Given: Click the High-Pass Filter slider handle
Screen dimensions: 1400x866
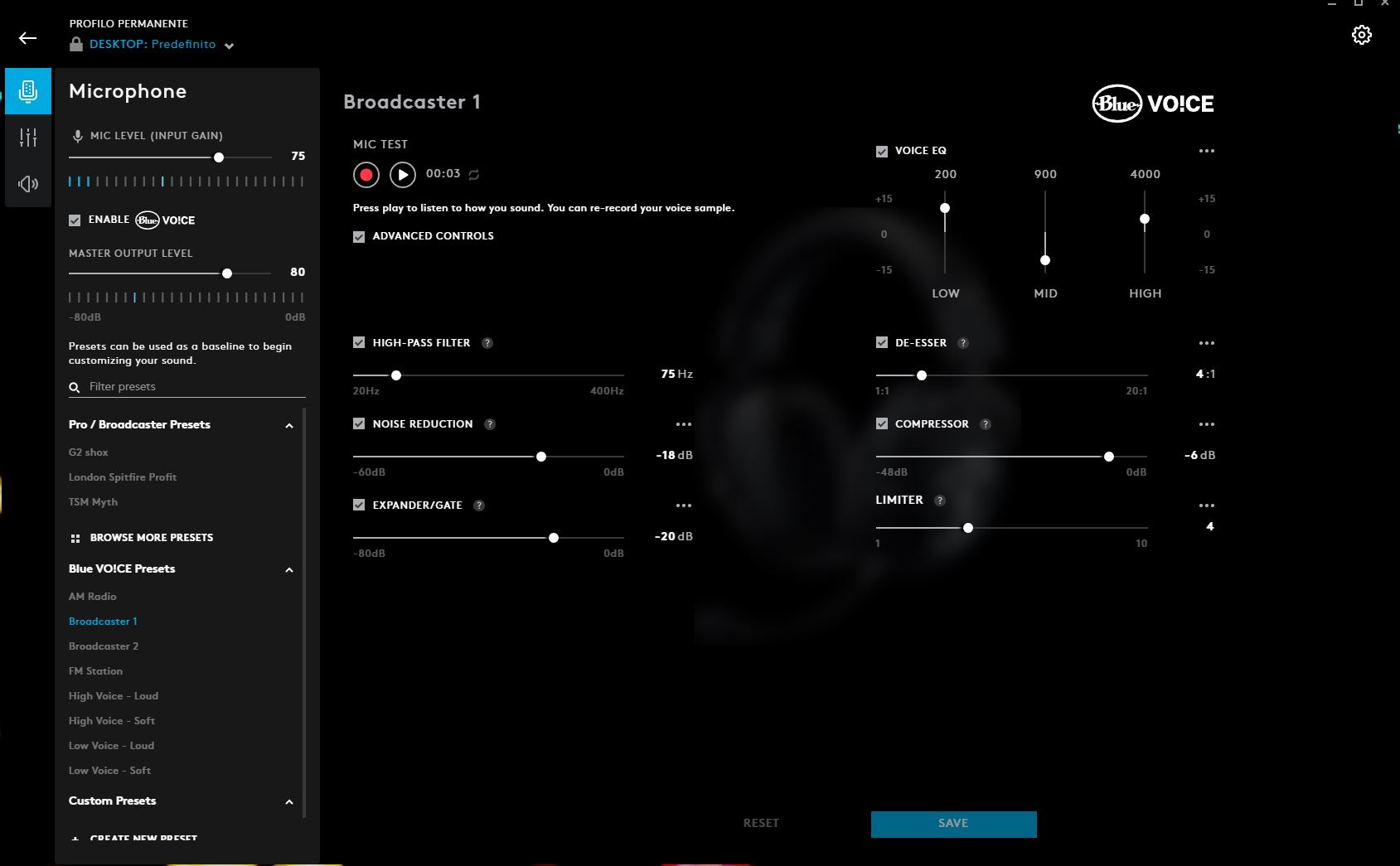Looking at the screenshot, I should pos(396,375).
